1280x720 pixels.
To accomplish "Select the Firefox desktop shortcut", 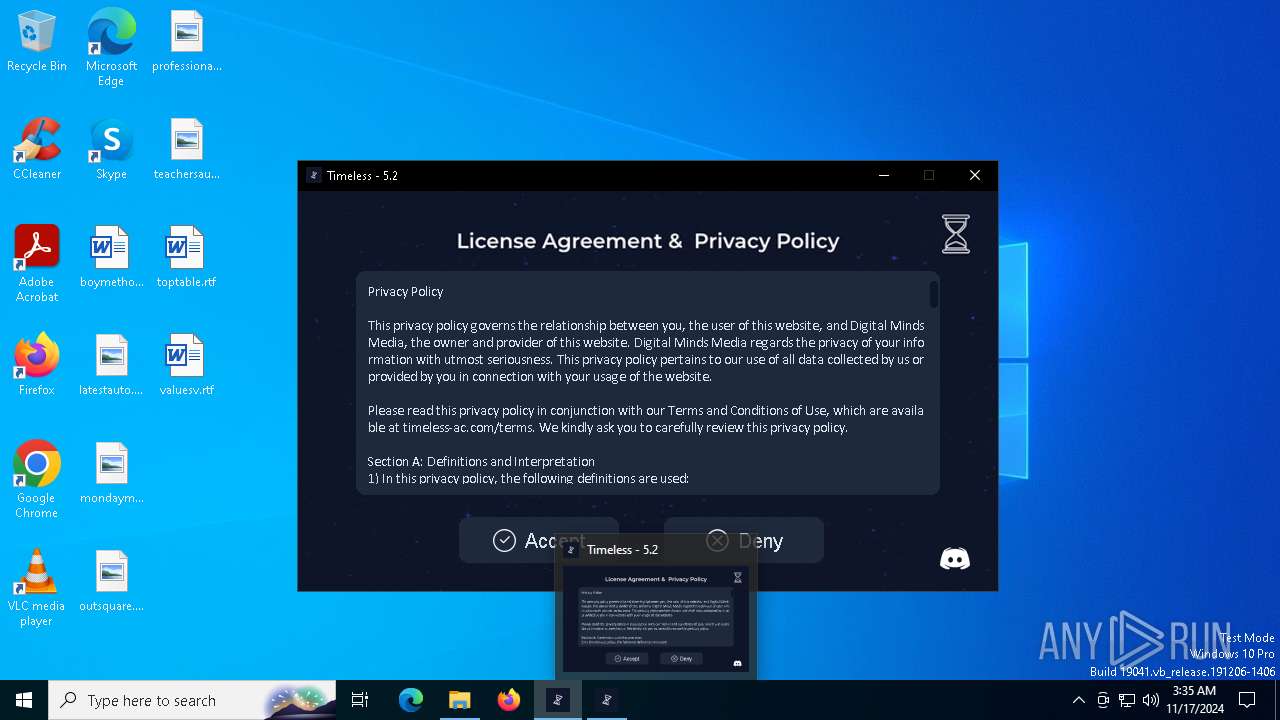I will point(37,366).
